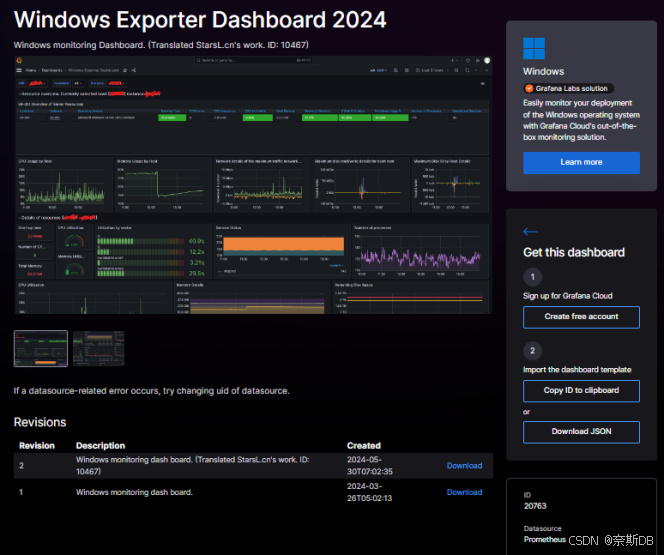The height and width of the screenshot is (555, 664).
Task: Click the Learn more button
Action: (581, 163)
